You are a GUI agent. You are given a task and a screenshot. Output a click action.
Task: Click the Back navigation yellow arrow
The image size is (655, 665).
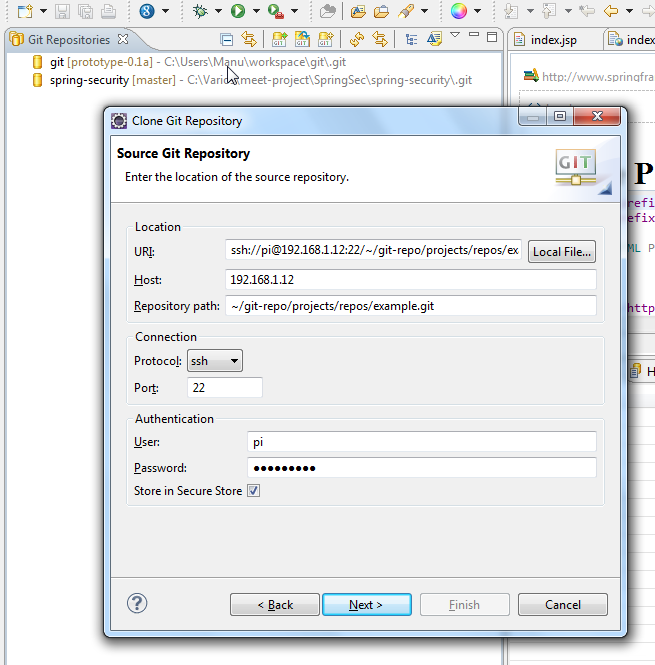point(611,11)
